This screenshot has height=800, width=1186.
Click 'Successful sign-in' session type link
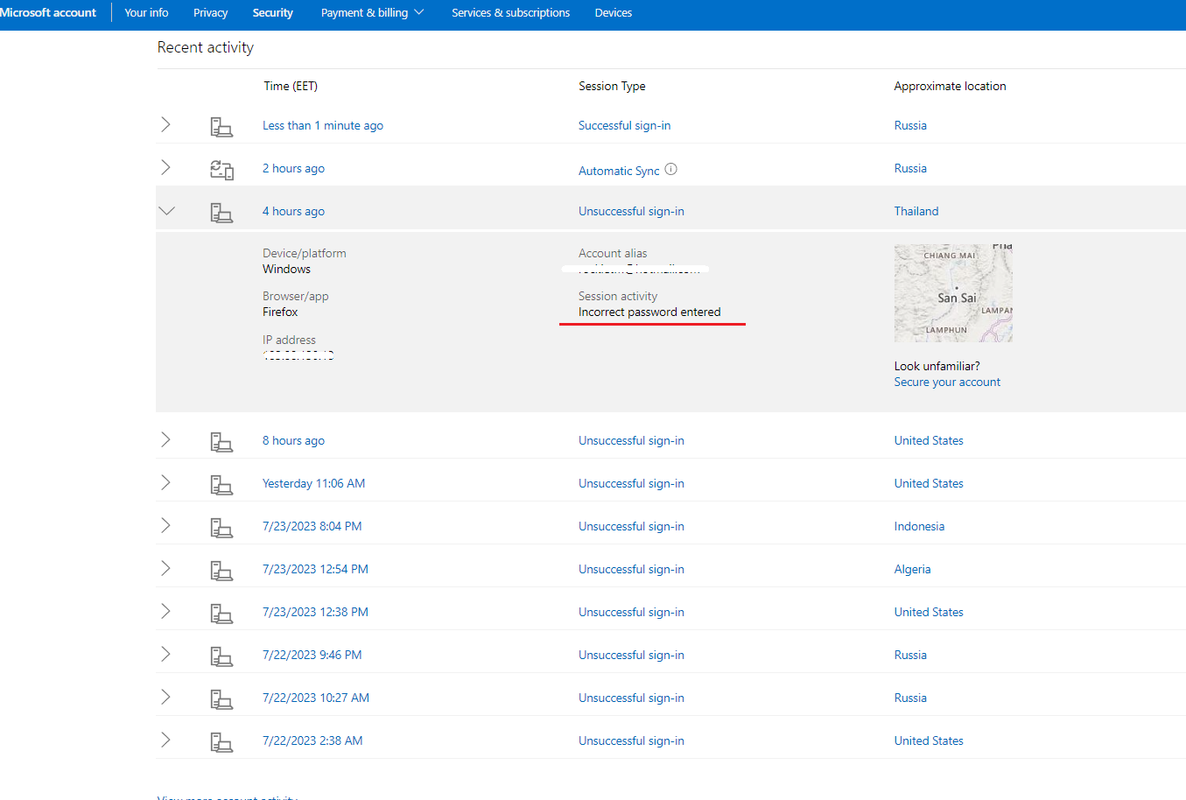pos(624,126)
